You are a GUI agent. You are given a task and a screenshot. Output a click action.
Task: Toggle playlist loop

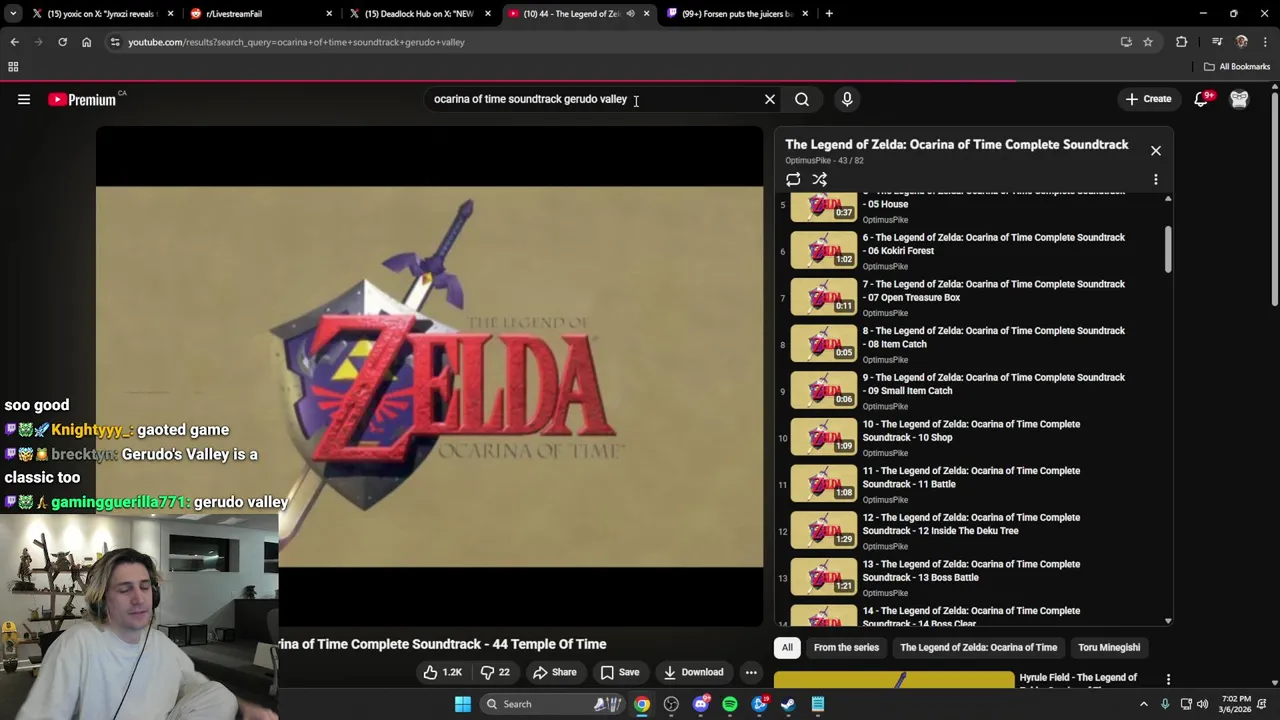click(x=793, y=179)
